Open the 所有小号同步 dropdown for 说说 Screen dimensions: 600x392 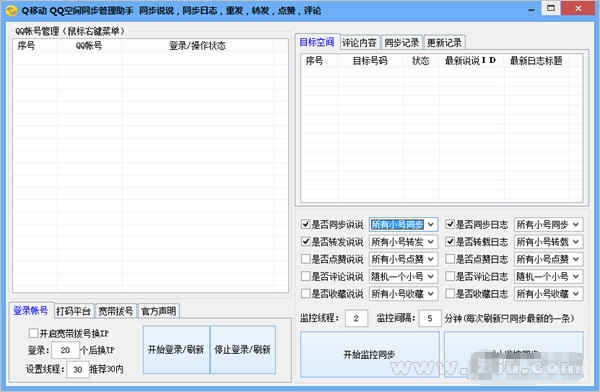point(403,224)
